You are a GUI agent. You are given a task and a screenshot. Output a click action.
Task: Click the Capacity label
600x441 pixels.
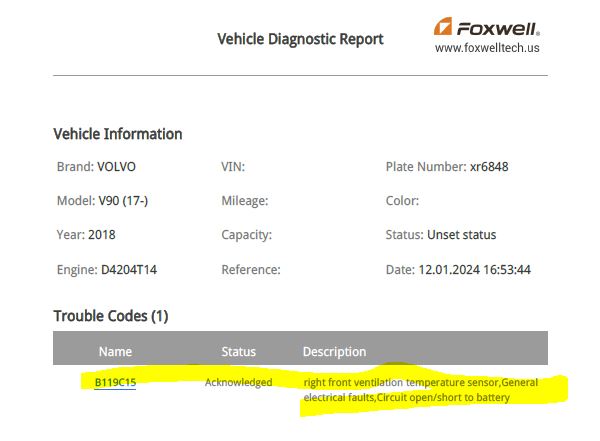(246, 235)
